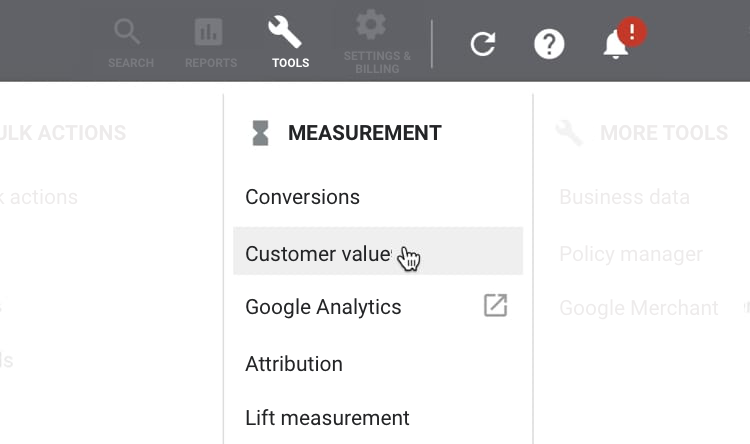Choose the Customer value menu item
Viewport: 750px width, 444px height.
pyautogui.click(x=318, y=253)
